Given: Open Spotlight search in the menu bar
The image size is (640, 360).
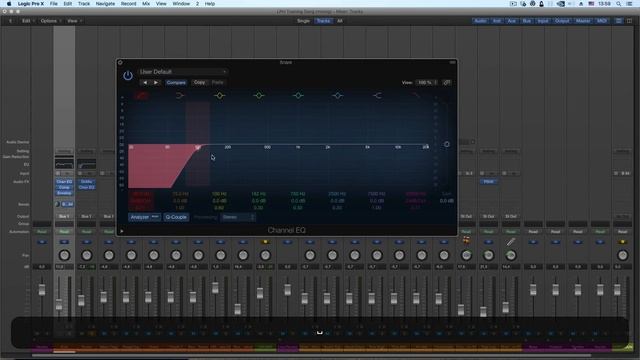Looking at the screenshot, I should [x=619, y=4].
